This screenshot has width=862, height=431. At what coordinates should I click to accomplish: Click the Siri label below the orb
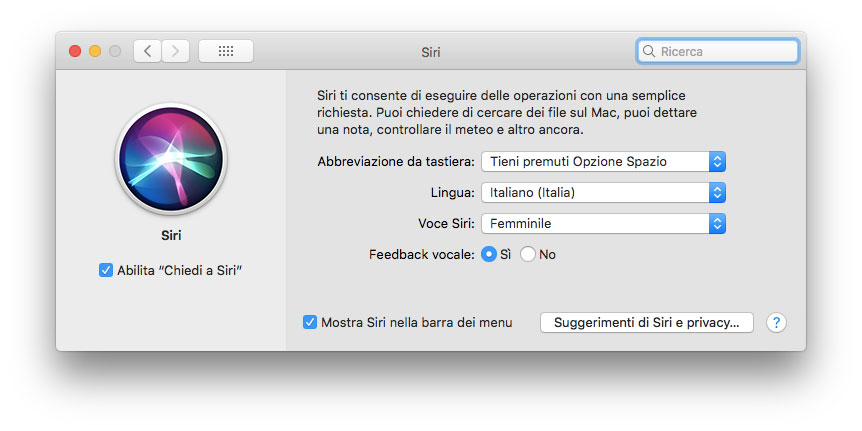coord(171,237)
